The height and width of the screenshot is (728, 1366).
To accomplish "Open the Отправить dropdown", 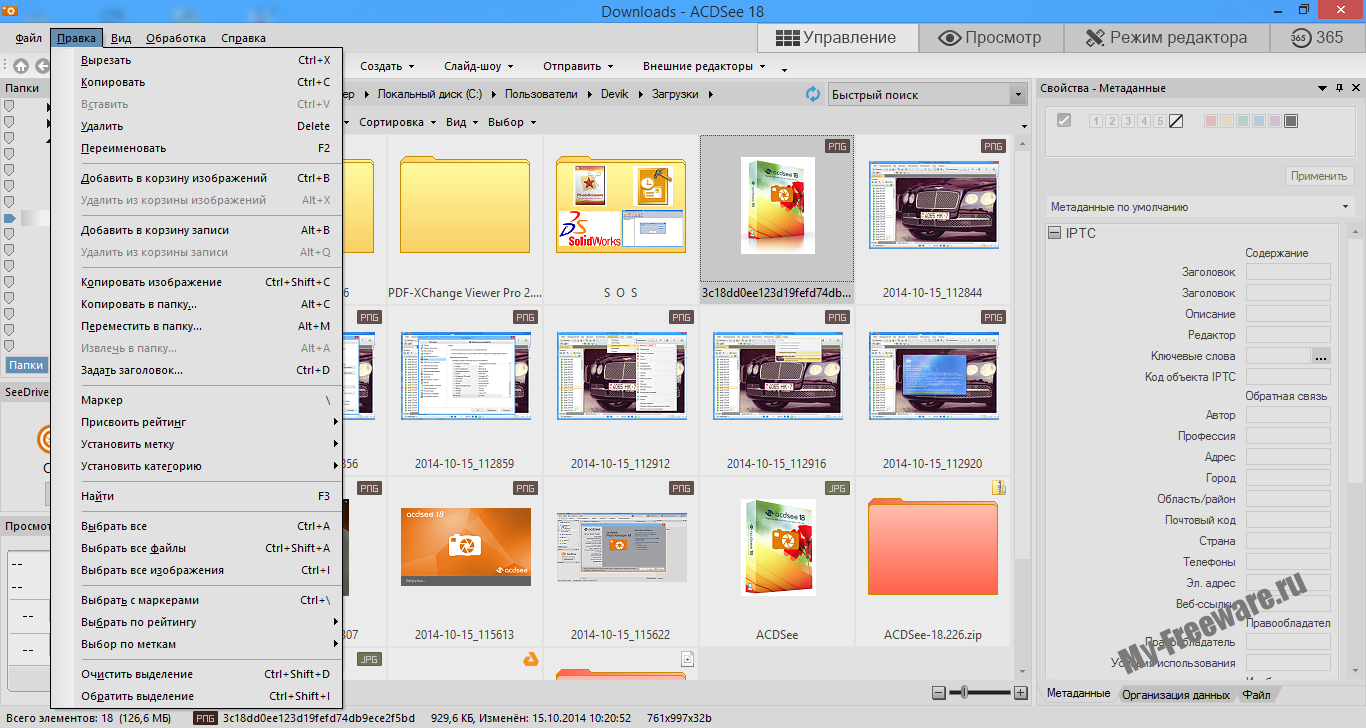I will pos(578,66).
